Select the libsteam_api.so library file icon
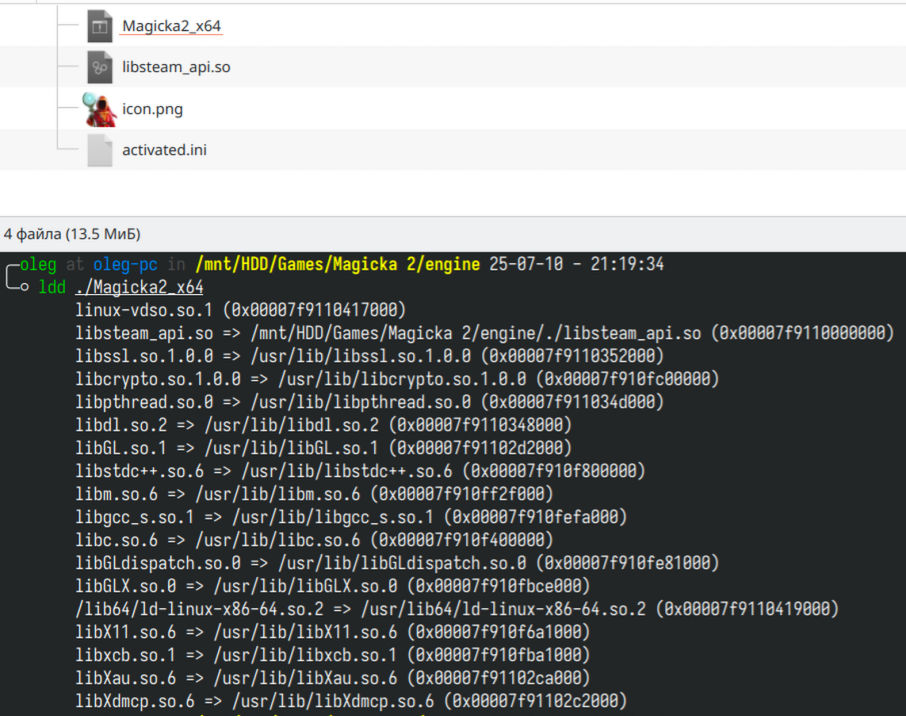Viewport: 906px width, 716px height. pos(99,68)
